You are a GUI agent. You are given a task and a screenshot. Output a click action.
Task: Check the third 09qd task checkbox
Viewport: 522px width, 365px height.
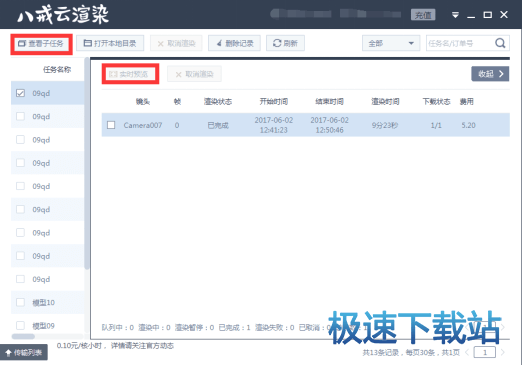[x=20, y=139]
